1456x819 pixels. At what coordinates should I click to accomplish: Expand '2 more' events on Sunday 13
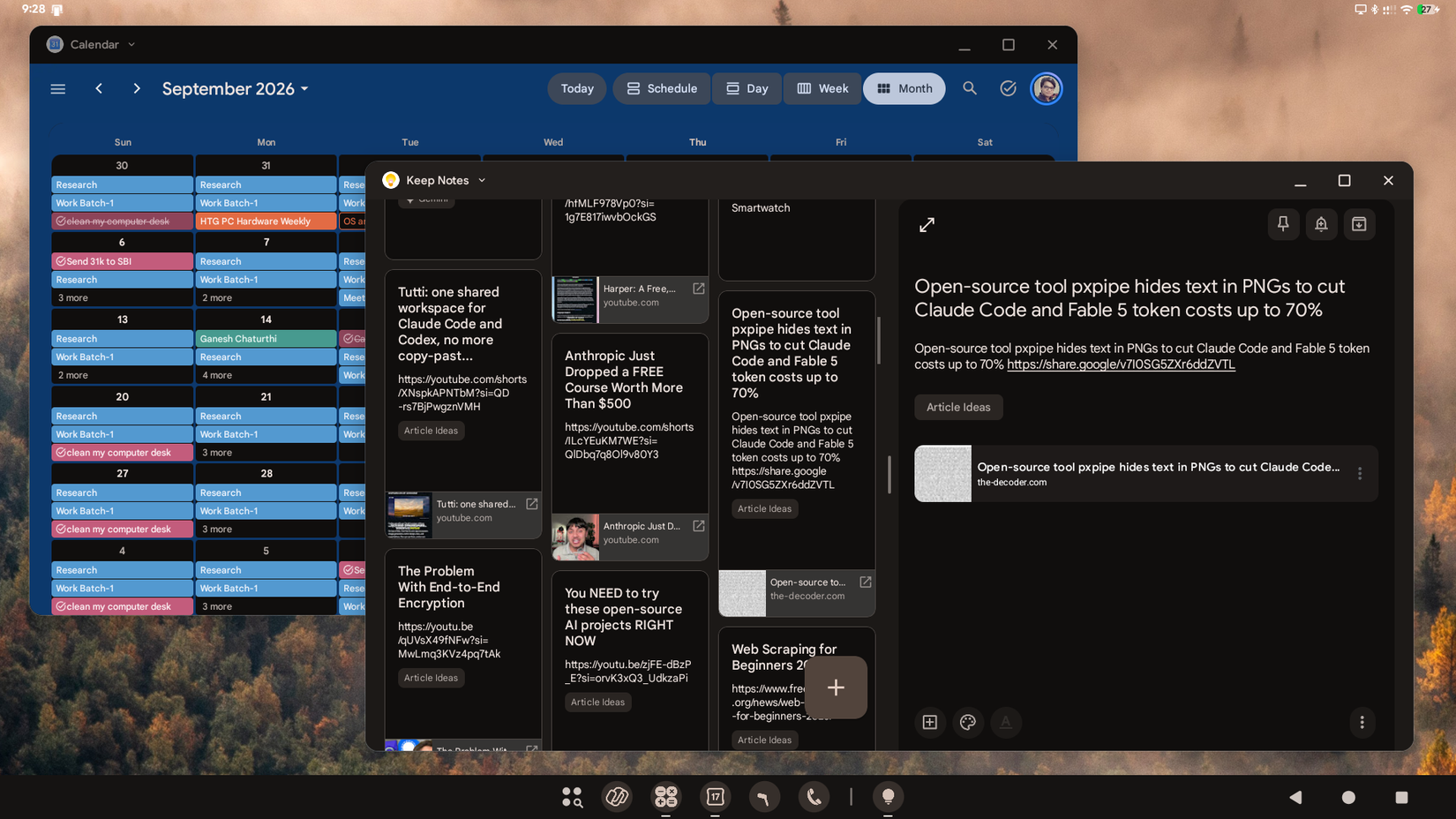tap(73, 375)
